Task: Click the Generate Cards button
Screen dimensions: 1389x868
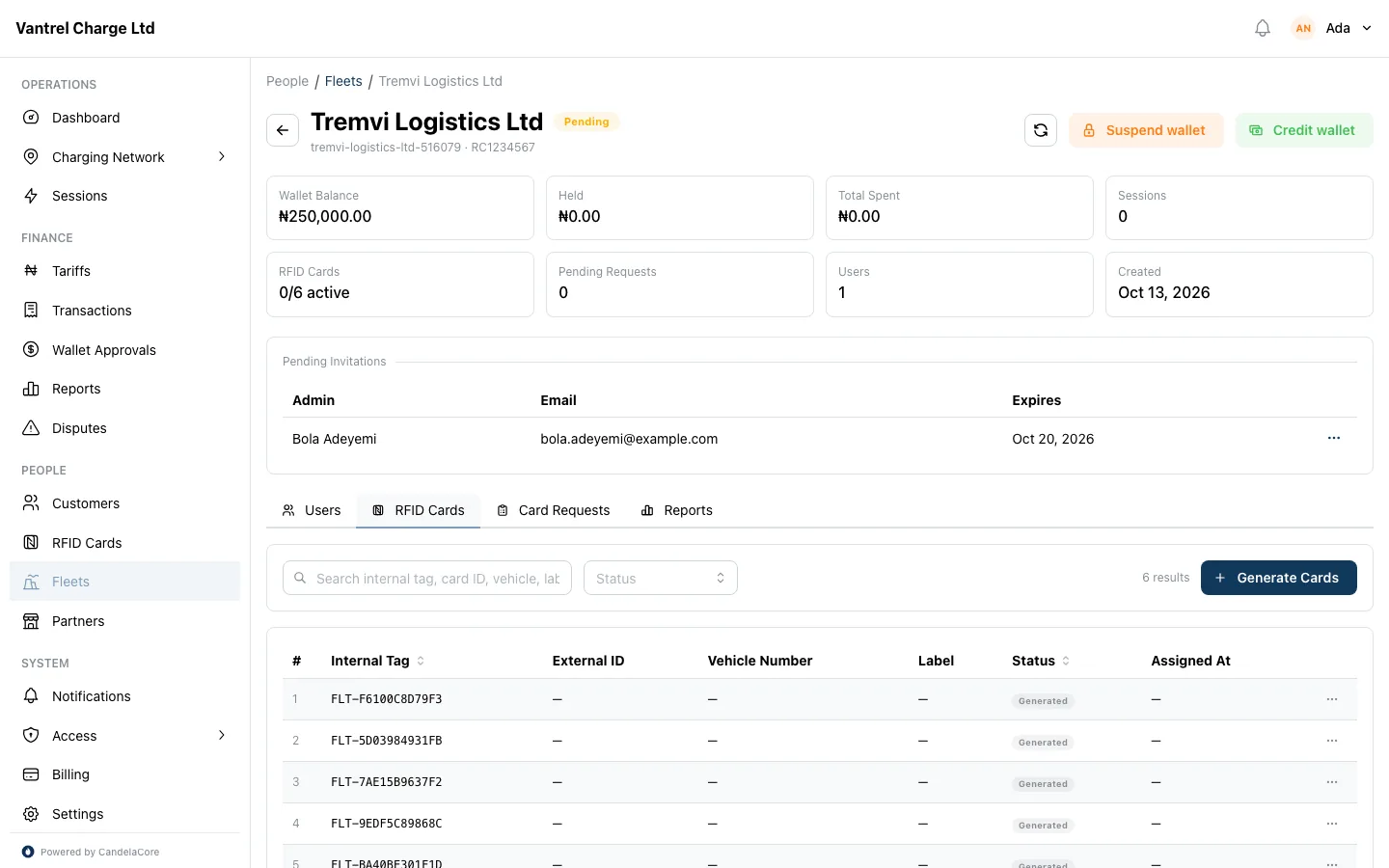Action: (1279, 578)
